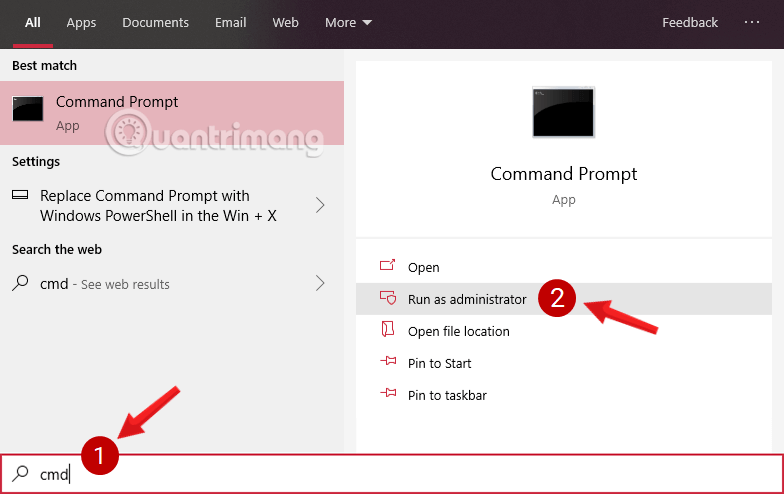The height and width of the screenshot is (494, 784).
Task: Switch to the Documents tab
Action: (155, 22)
